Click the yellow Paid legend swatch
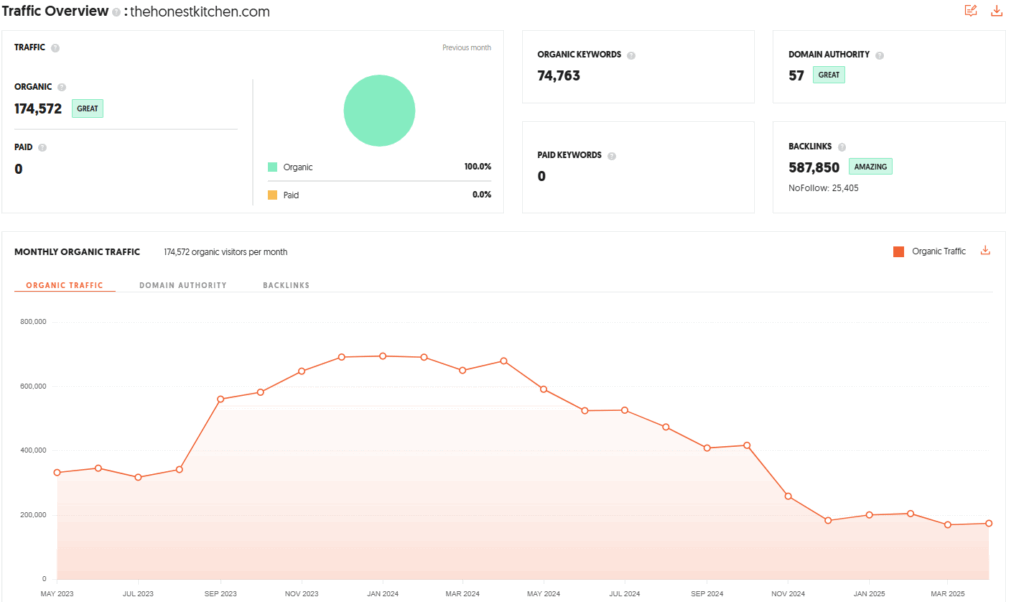Image resolution: width=1024 pixels, height=602 pixels. tap(272, 195)
